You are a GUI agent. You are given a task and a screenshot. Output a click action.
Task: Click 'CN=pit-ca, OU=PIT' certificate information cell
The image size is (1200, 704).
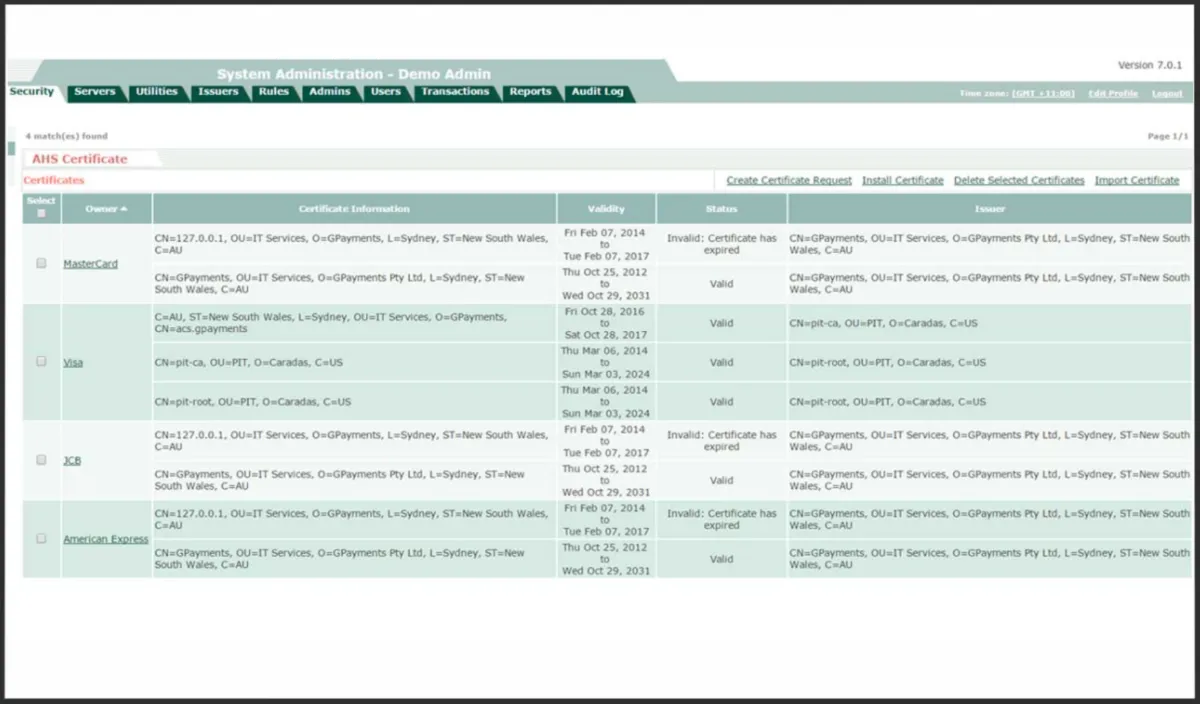click(354, 362)
